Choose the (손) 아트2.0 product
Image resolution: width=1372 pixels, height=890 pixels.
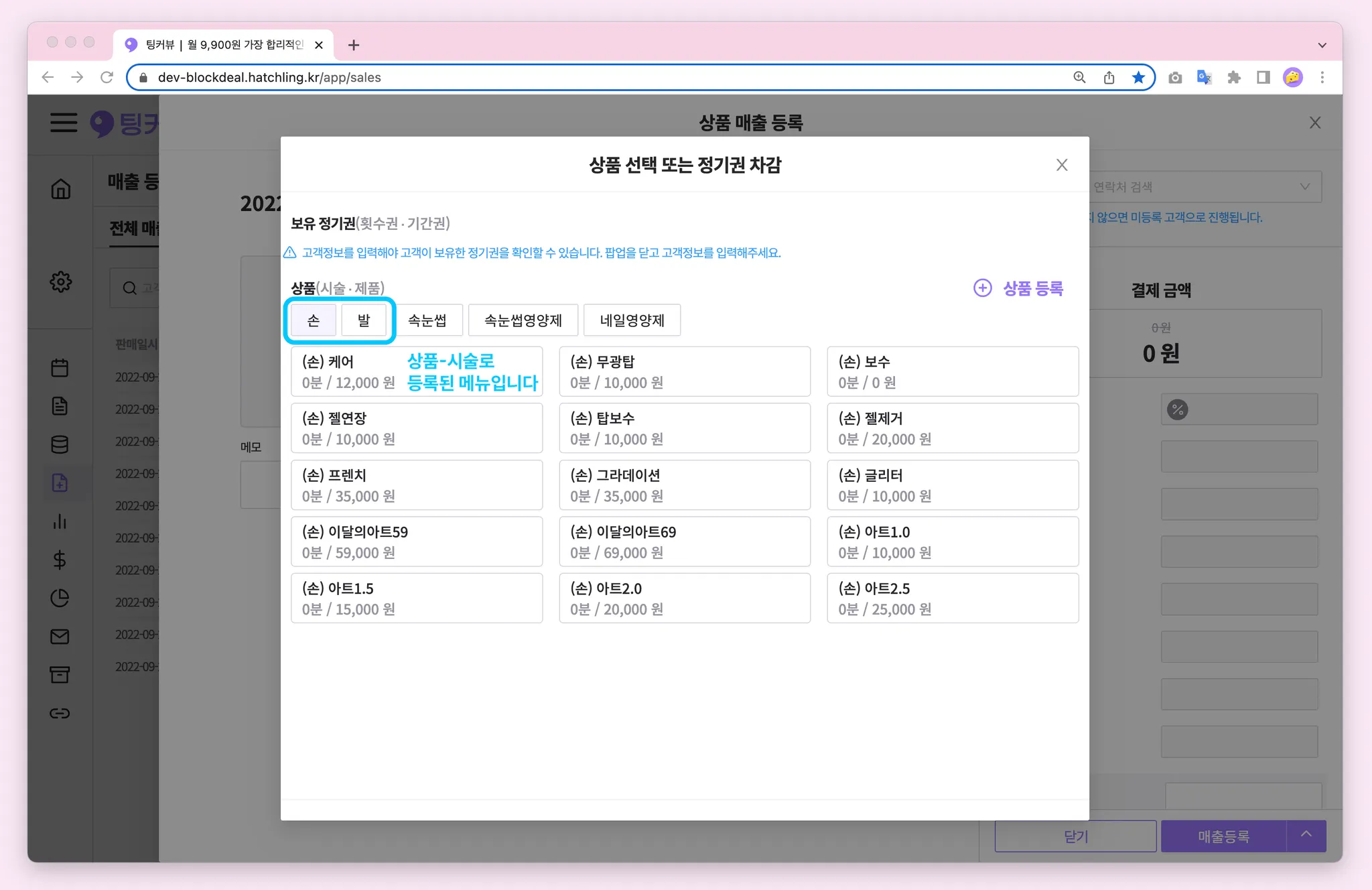tap(685, 598)
